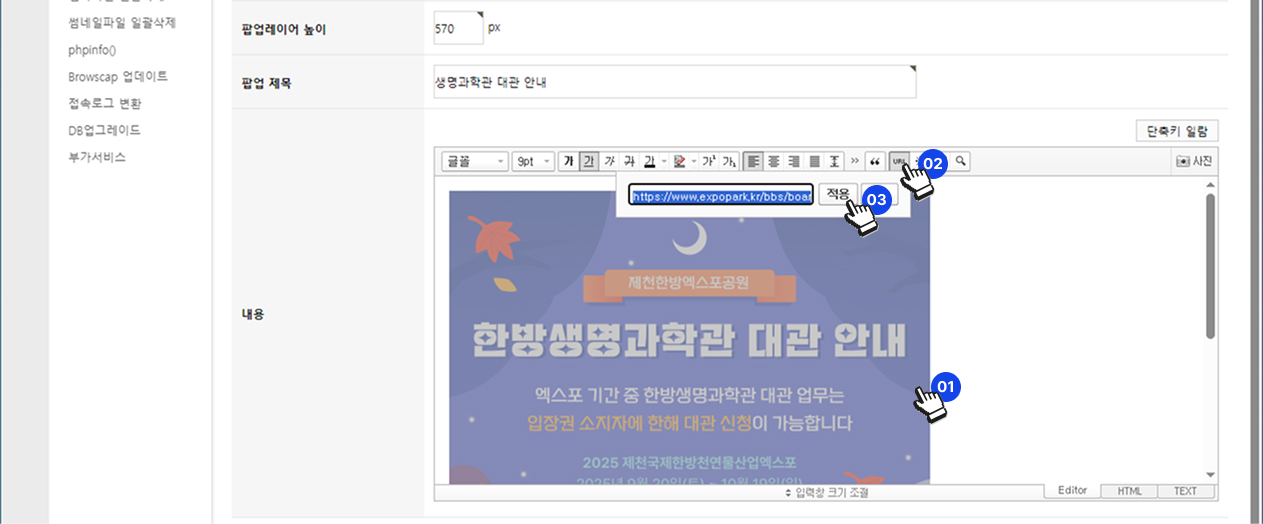Insert blockquote with quote icon

click(875, 161)
